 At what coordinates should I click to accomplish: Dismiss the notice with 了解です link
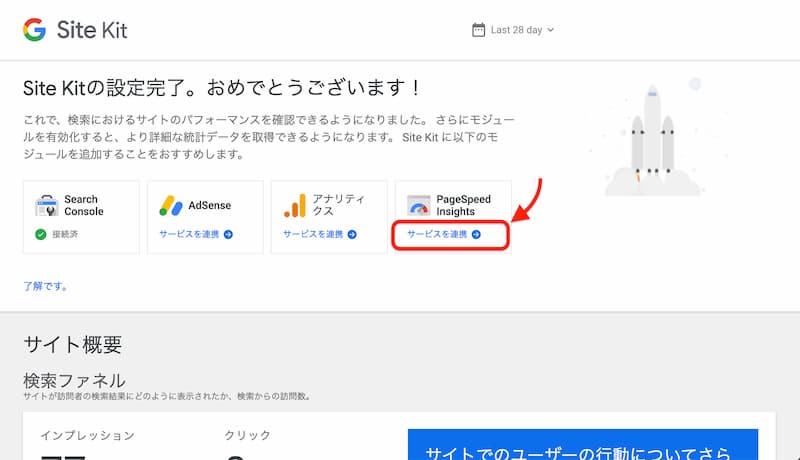45,286
